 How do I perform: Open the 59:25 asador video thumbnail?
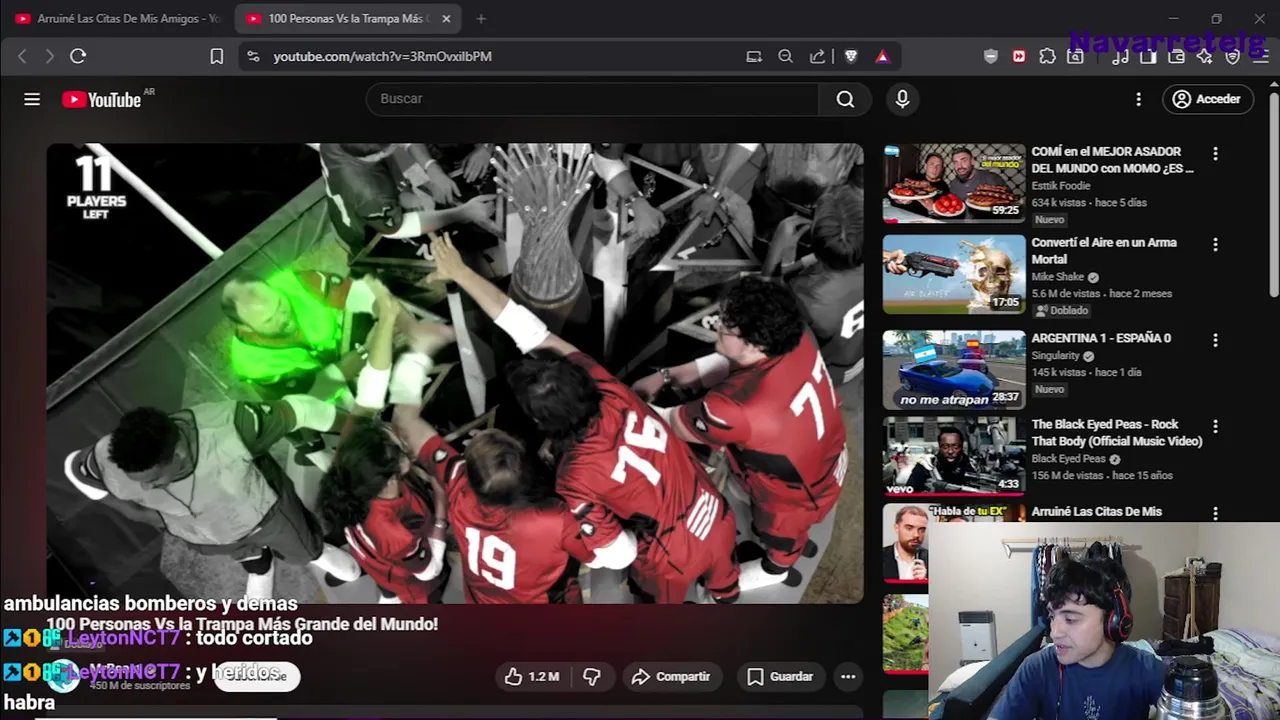tap(954, 183)
